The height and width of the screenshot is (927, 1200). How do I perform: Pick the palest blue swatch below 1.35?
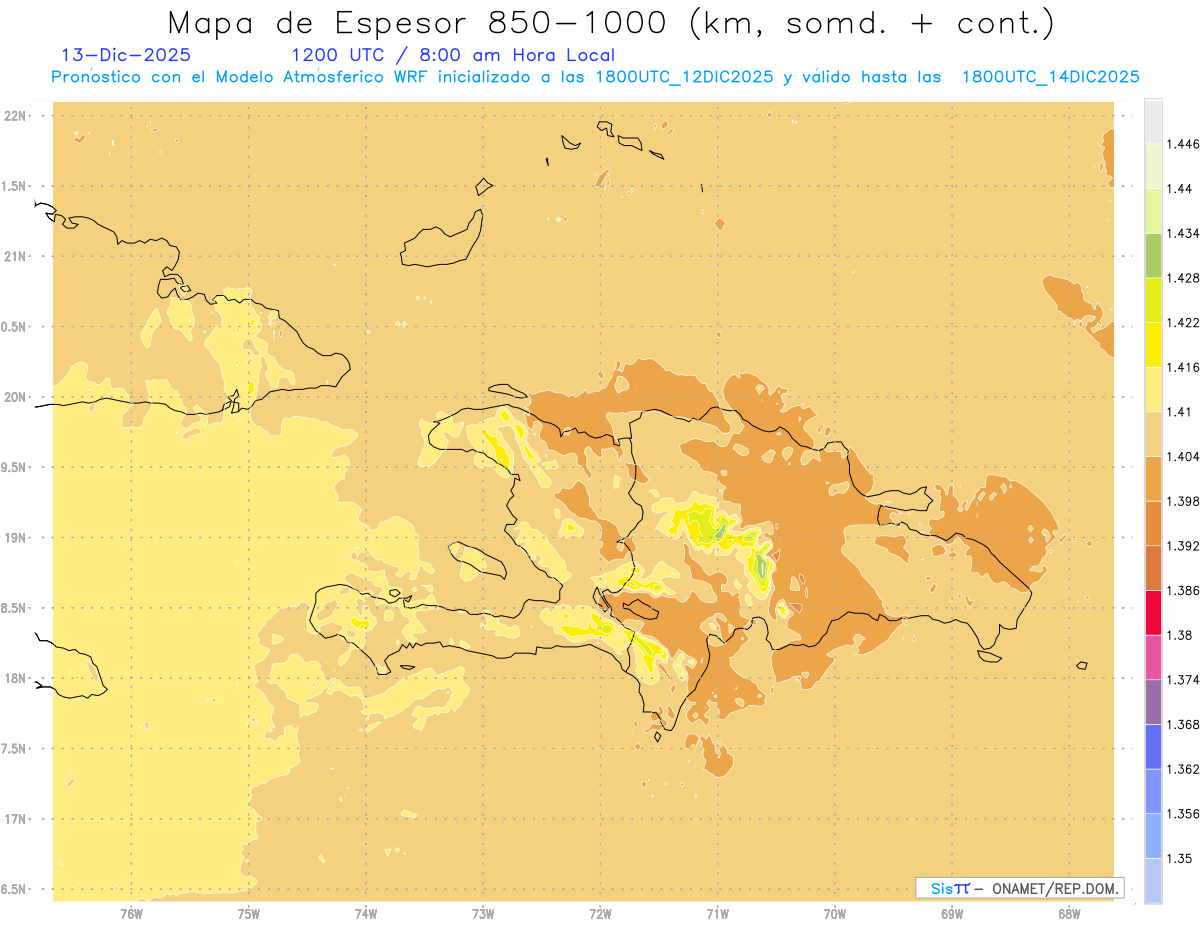[1153, 880]
